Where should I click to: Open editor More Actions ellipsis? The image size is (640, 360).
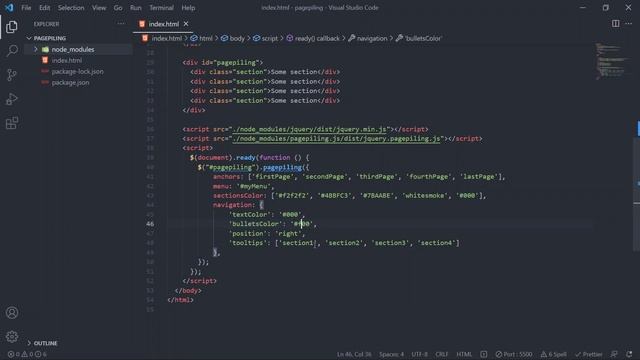[629, 24]
